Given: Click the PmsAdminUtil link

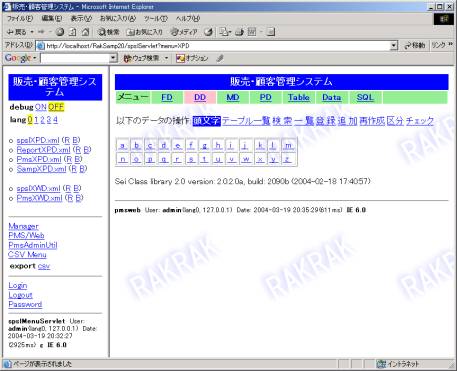Looking at the screenshot, I should pyautogui.click(x=33, y=245).
